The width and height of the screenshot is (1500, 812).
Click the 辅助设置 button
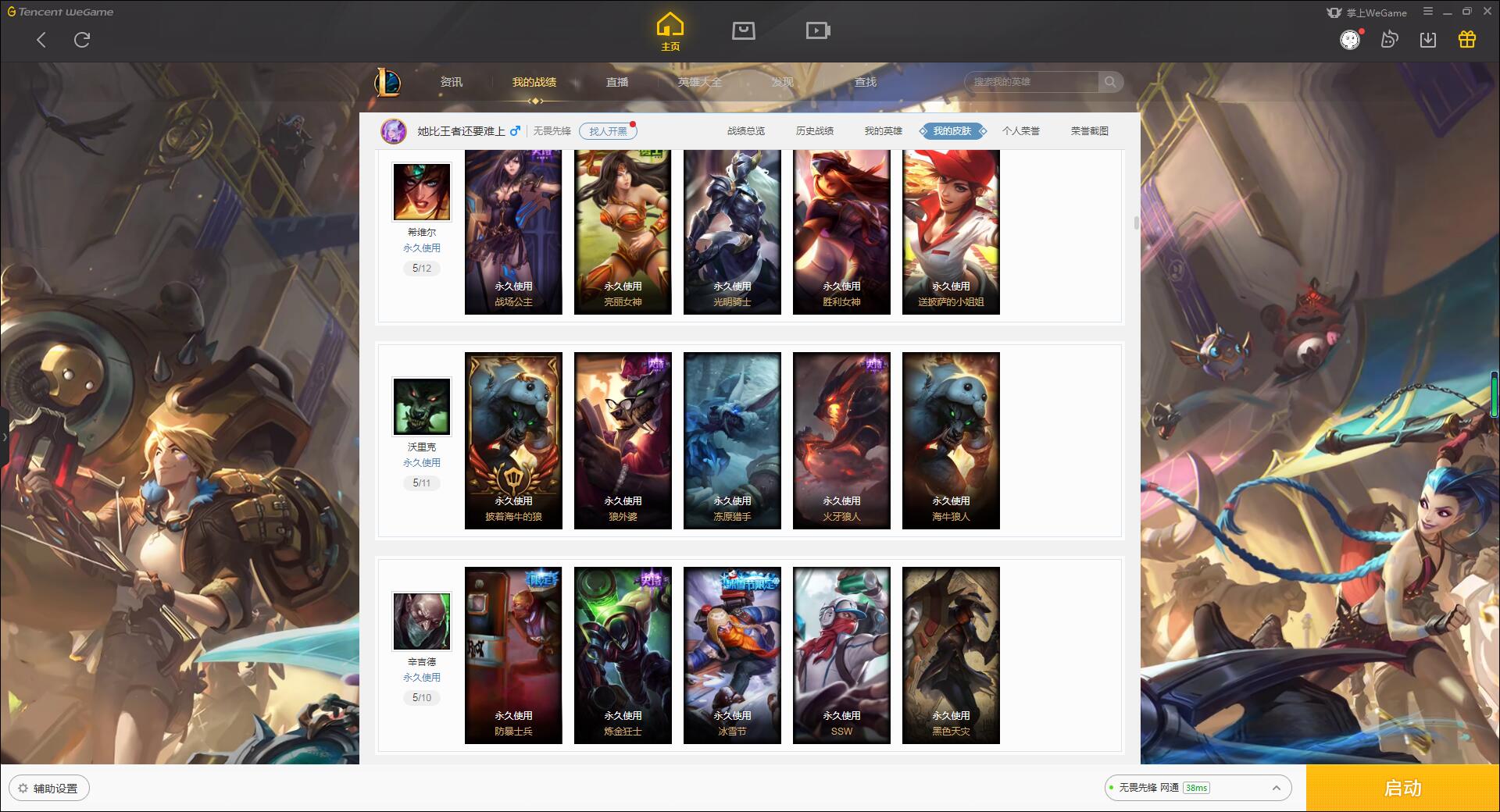[48, 788]
